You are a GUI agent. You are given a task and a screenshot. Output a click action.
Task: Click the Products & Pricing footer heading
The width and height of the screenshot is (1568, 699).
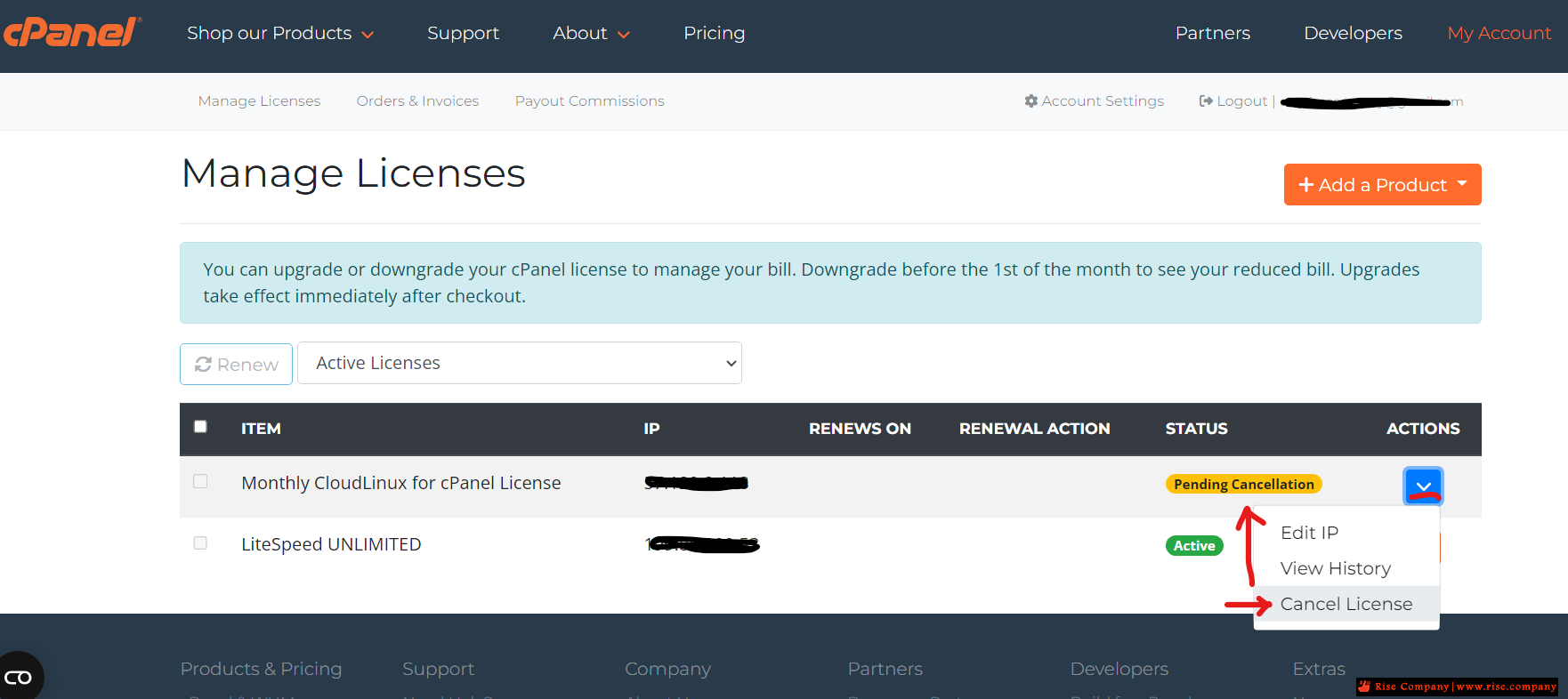tap(261, 669)
